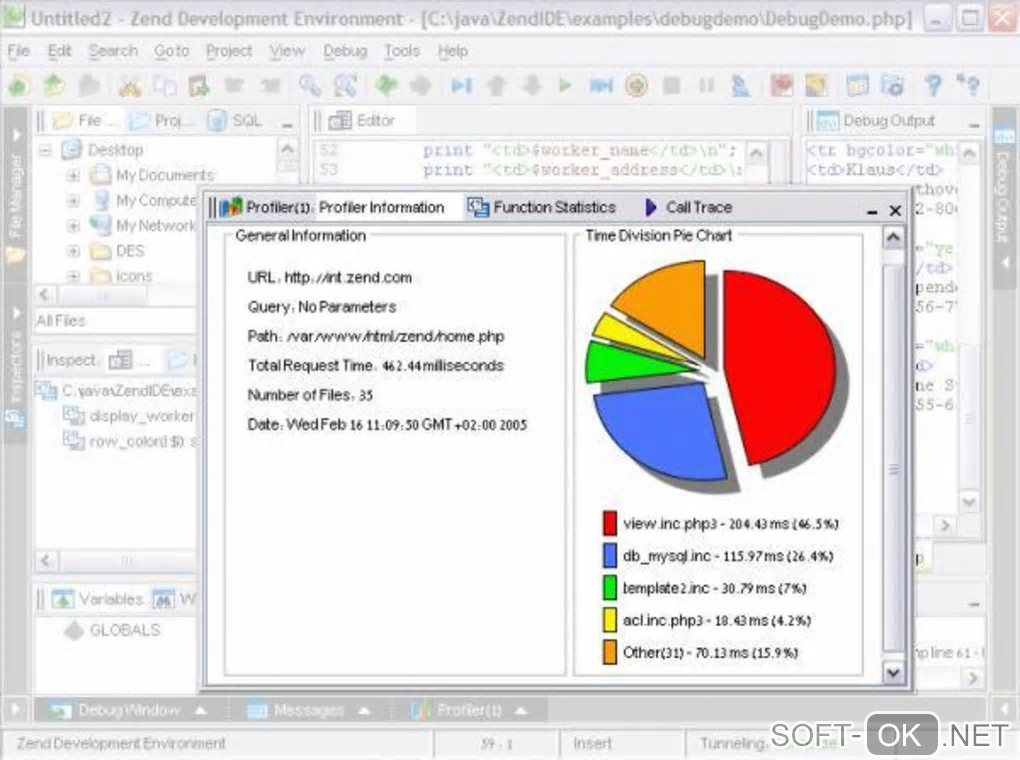Select the File tab in file manager
This screenshot has width=1020, height=760.
(x=86, y=120)
